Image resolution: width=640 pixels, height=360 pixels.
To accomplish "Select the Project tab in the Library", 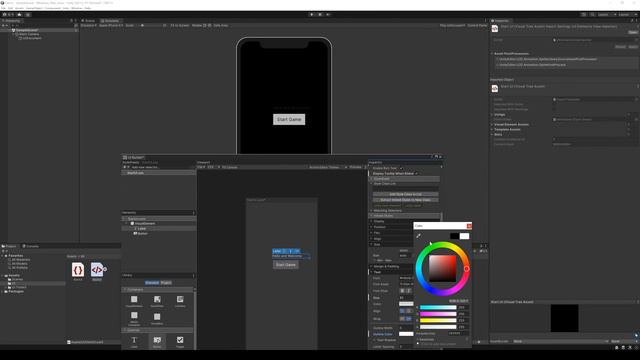I will click(x=166, y=282).
